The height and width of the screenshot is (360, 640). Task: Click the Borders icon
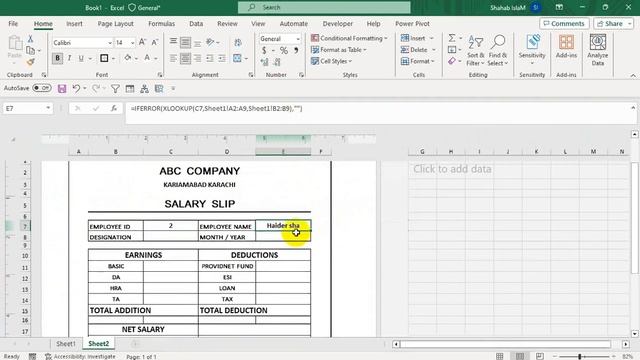coord(104,58)
